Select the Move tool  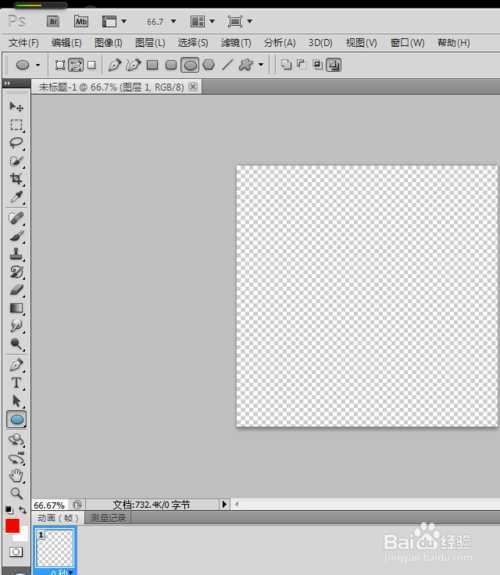(16, 107)
